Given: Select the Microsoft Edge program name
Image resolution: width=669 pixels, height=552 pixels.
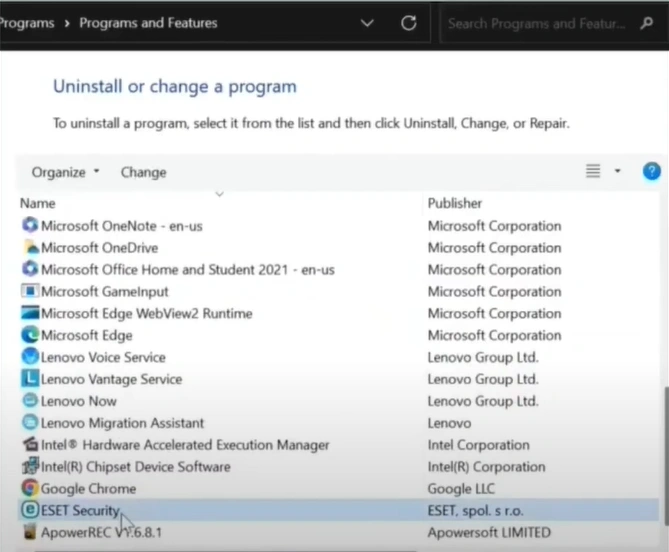Looking at the screenshot, I should (87, 335).
